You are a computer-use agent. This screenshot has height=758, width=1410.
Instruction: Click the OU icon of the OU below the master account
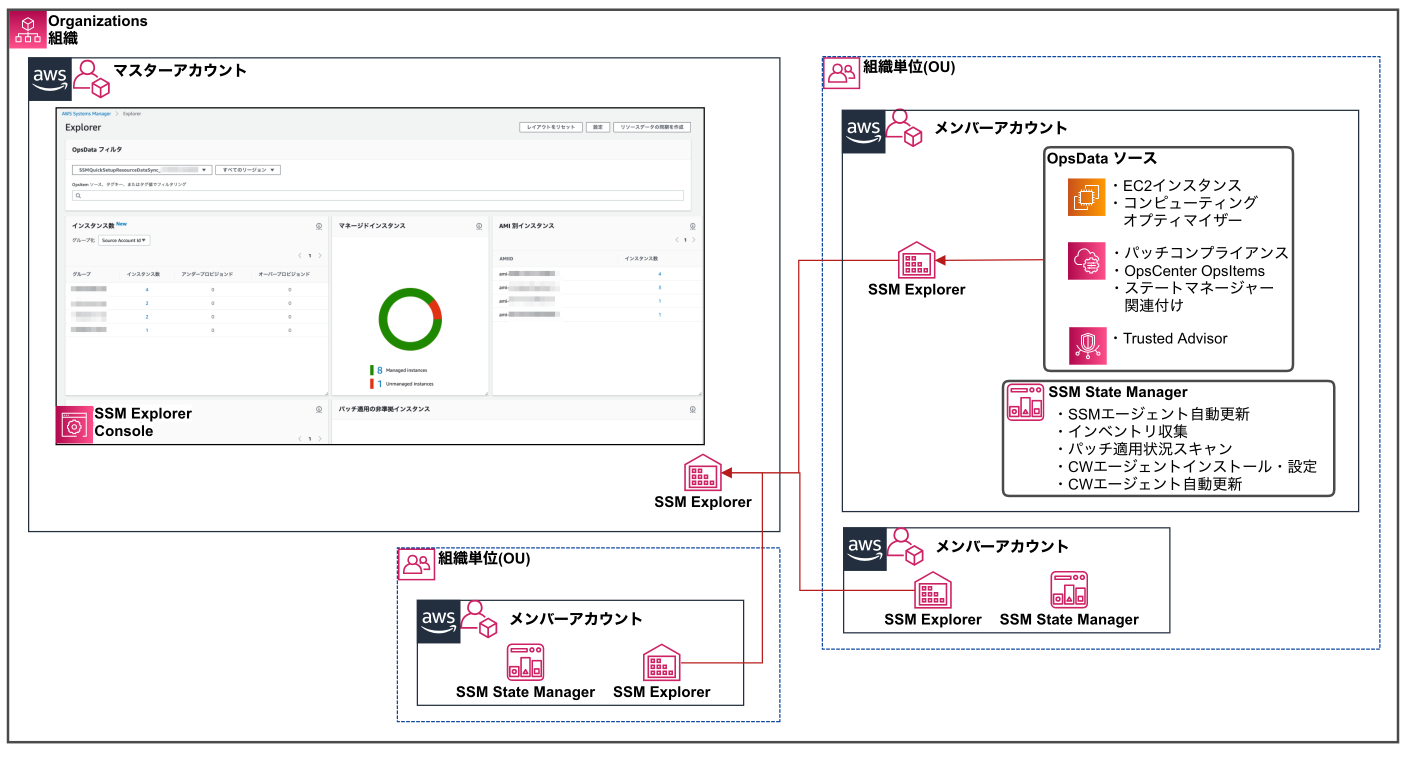415,565
